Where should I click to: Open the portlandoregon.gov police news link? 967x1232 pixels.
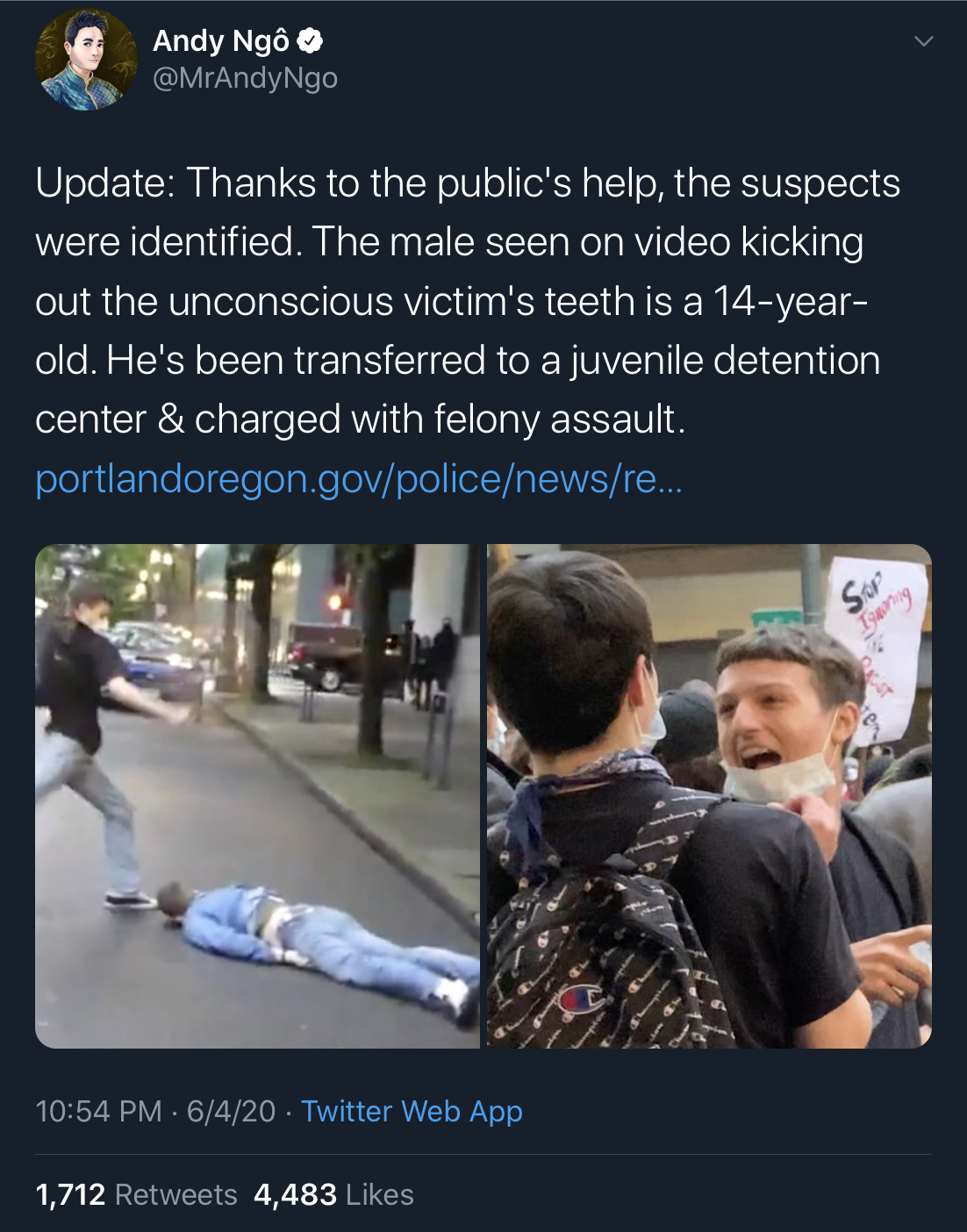pyautogui.click(x=358, y=479)
